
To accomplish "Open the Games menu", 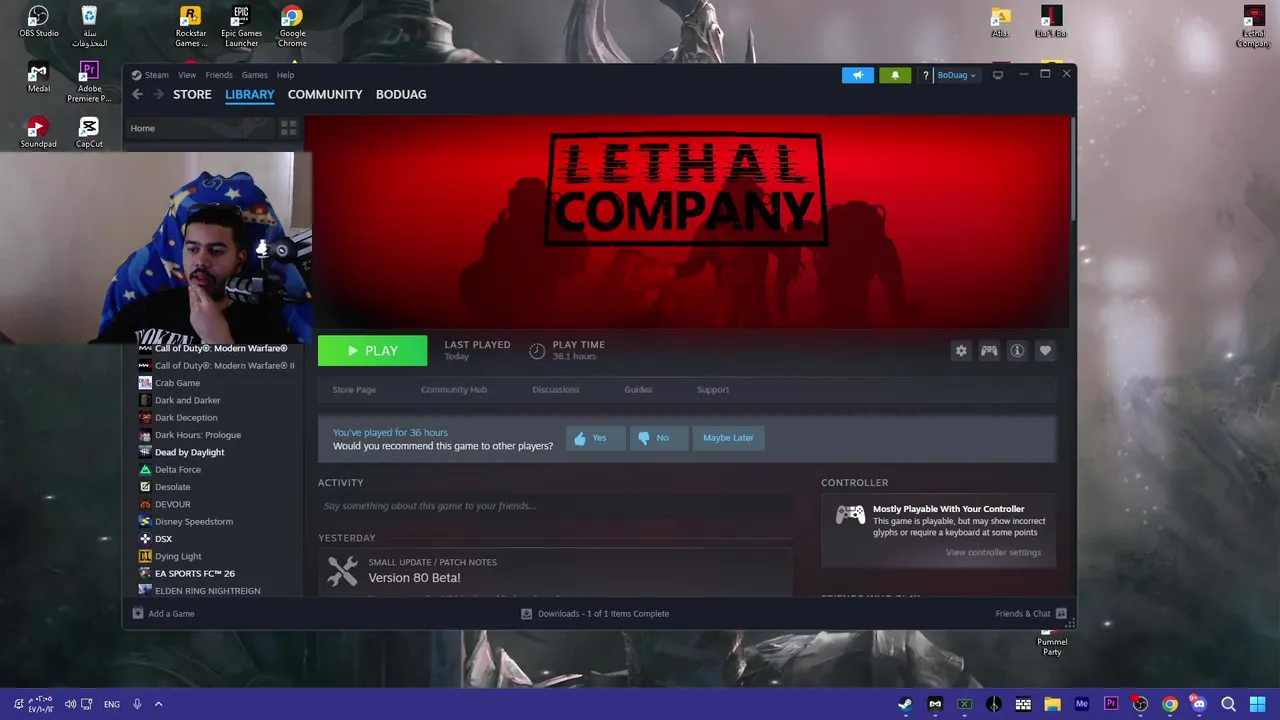I will coord(254,75).
